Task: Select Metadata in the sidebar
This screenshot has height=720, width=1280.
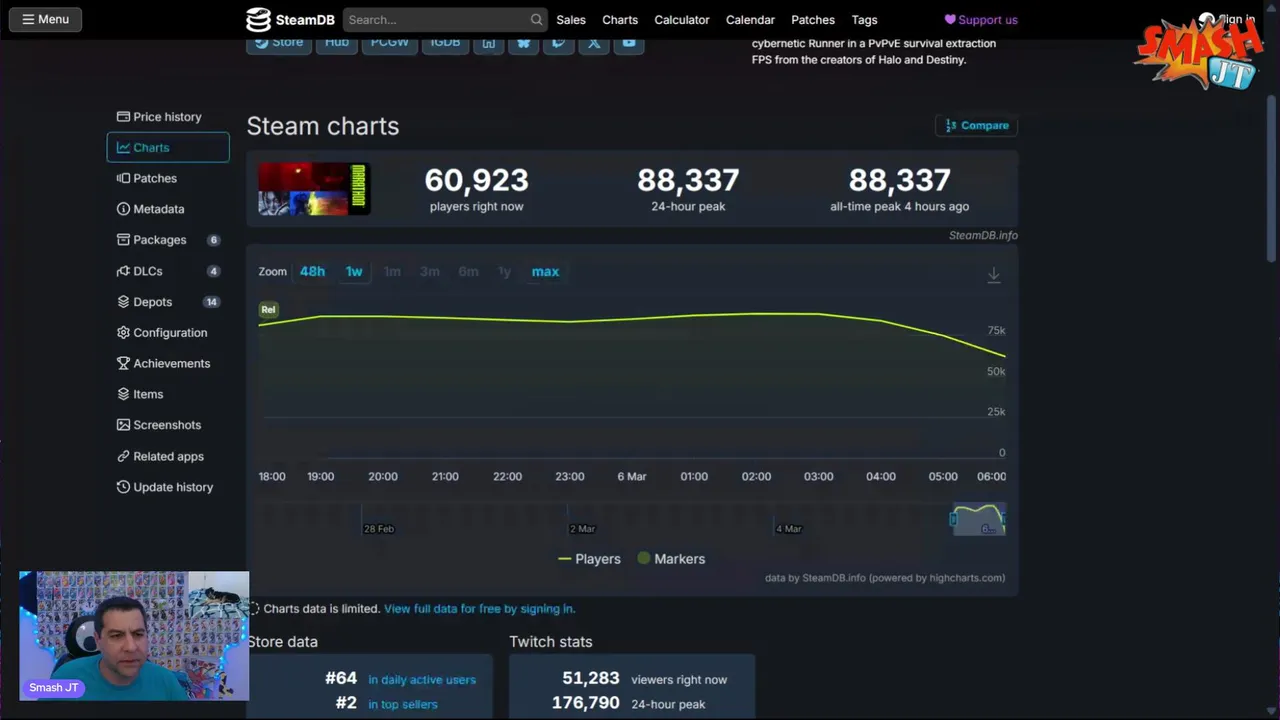Action: pyautogui.click(x=168, y=209)
